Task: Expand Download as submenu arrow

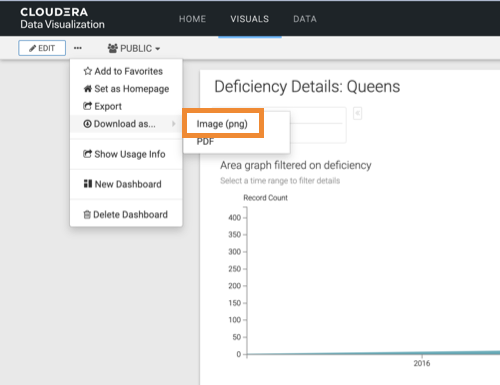Action: pos(173,124)
